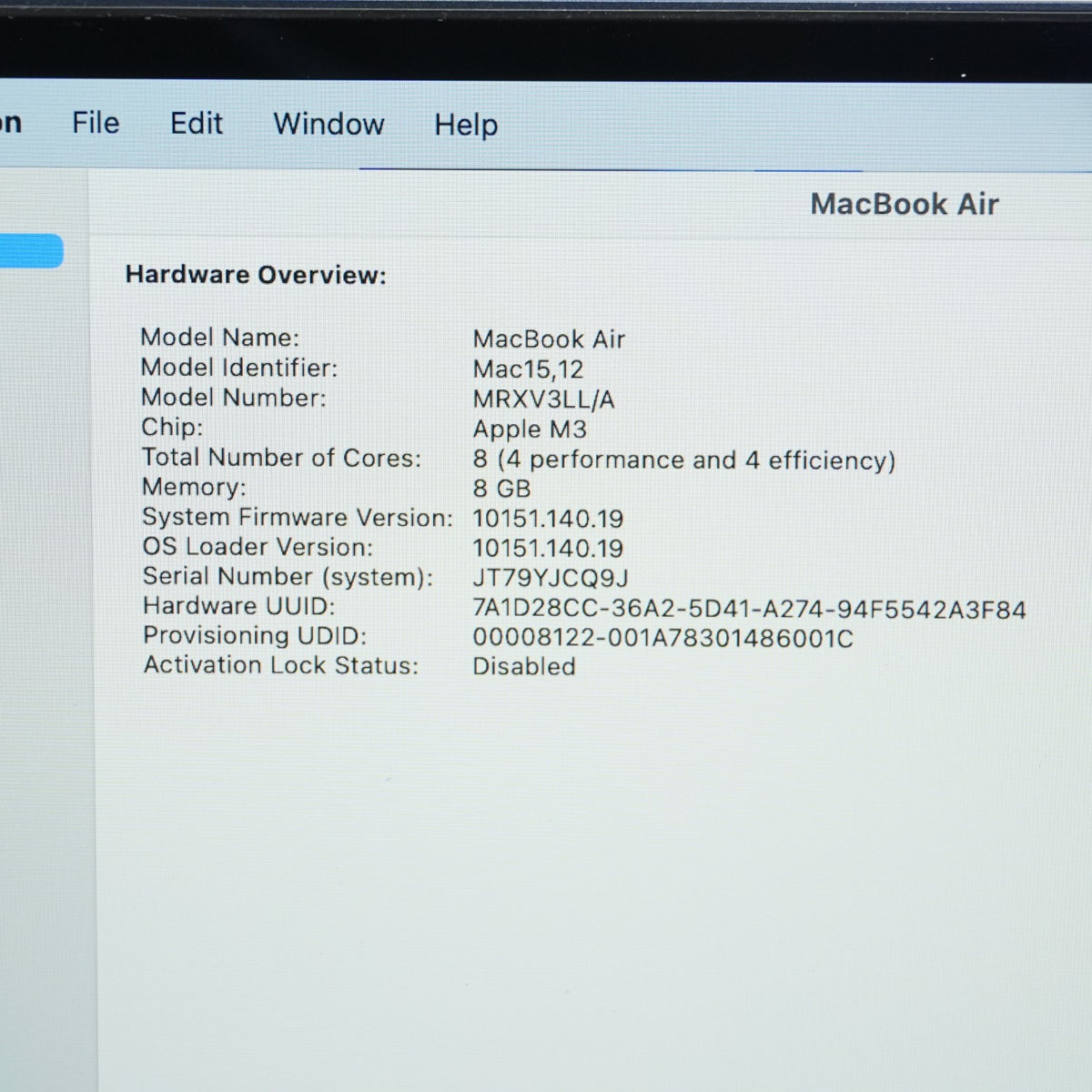1092x1092 pixels.
Task: Select the serial number 'JT79YJCQ9J'
Action: coord(551,579)
